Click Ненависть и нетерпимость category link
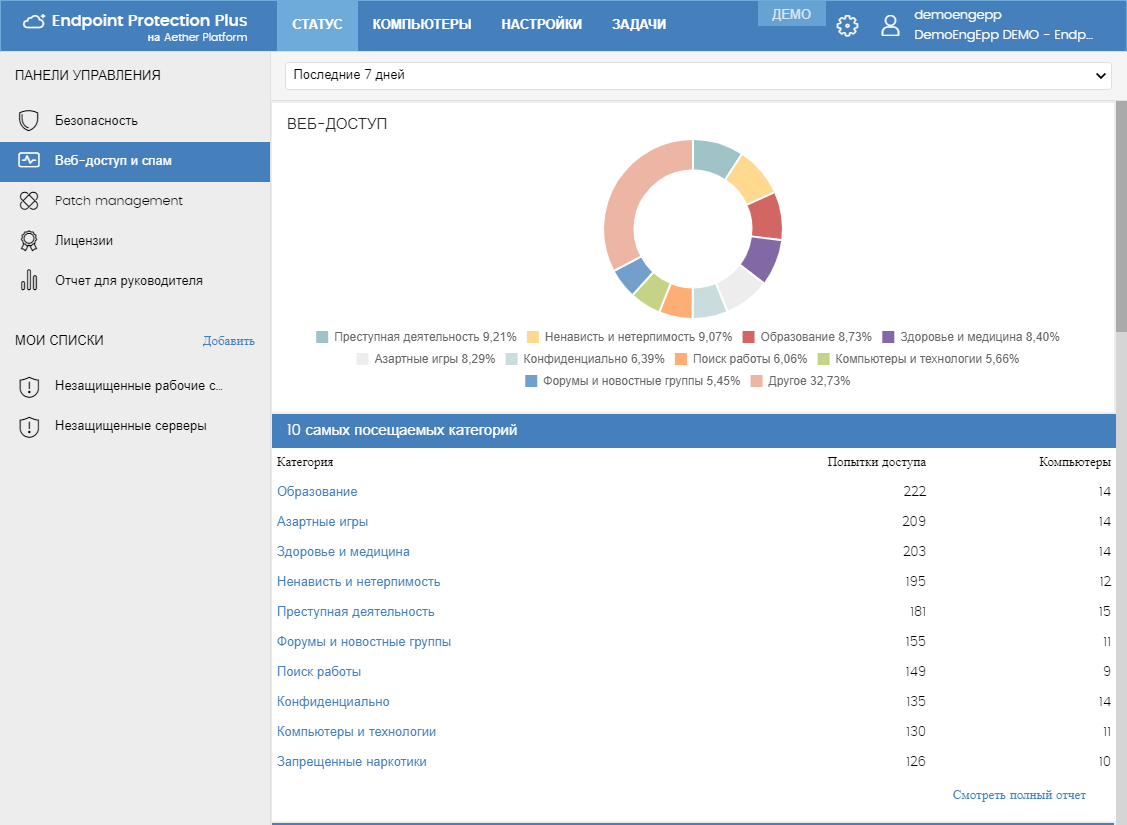This screenshot has height=825, width=1127. [x=358, y=581]
